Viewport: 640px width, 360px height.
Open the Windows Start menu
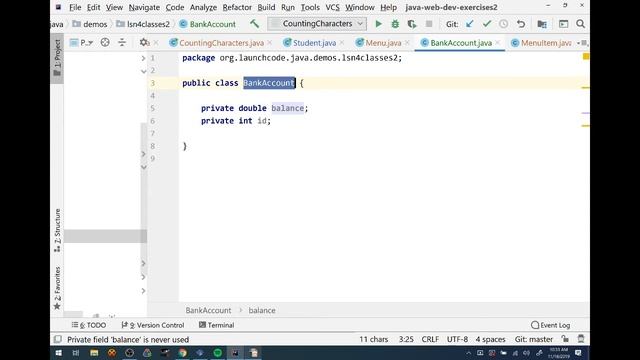(58, 353)
